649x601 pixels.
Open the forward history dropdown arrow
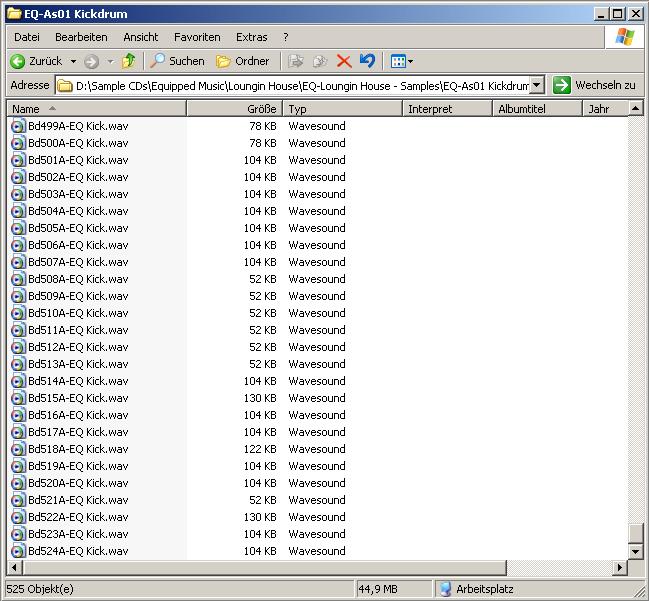point(111,62)
